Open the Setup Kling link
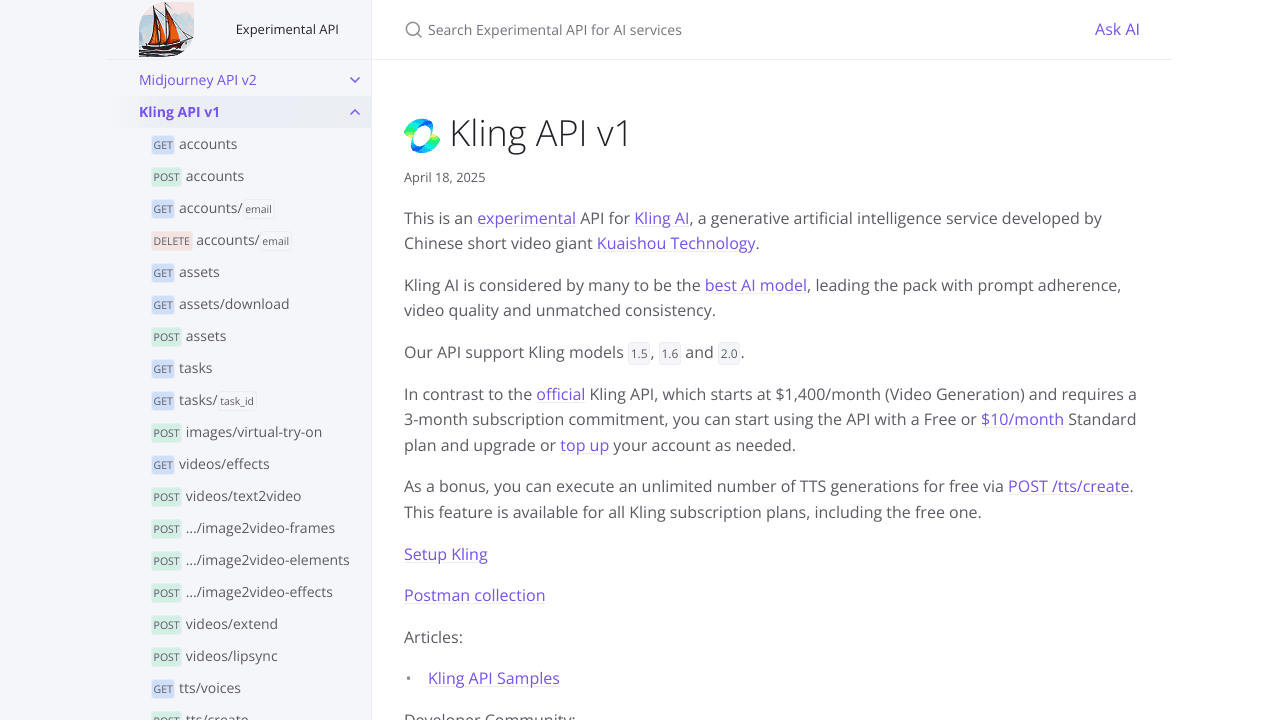This screenshot has width=1280, height=720. (446, 554)
